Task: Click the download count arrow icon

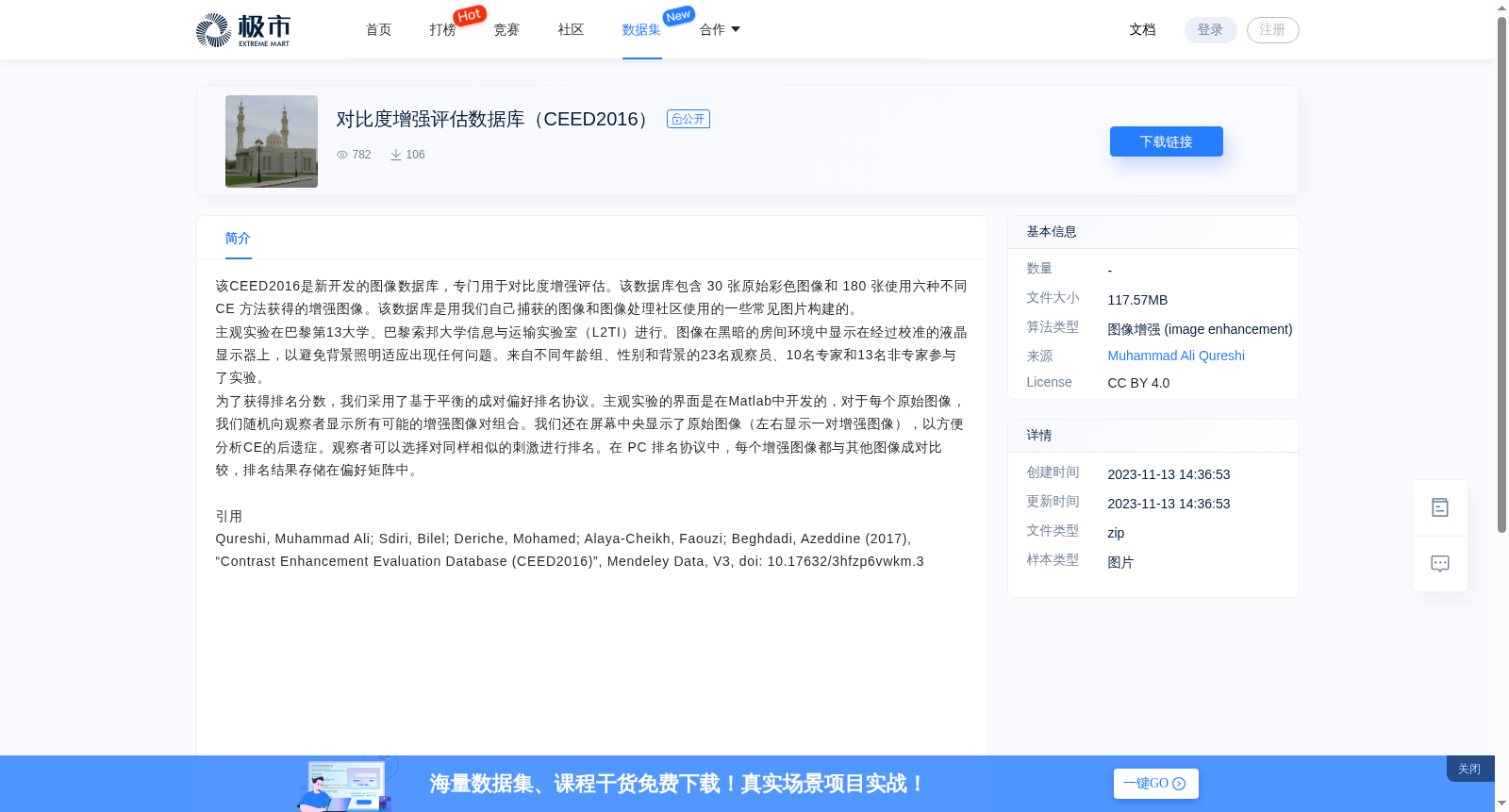Action: point(396,155)
